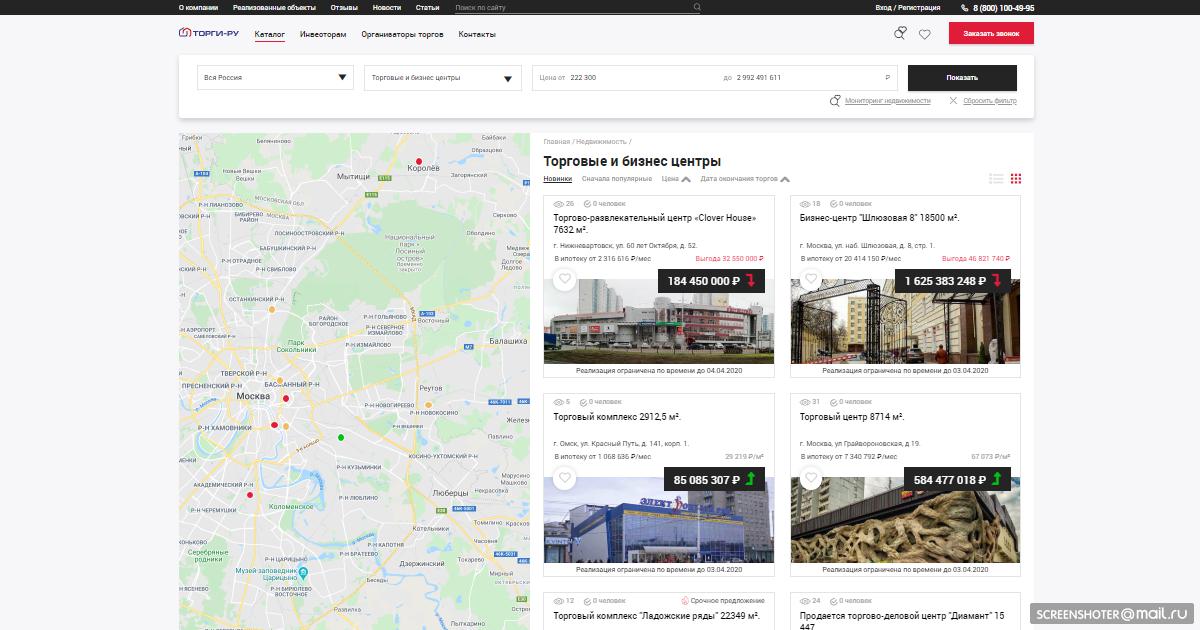Click the fire icon next to Срочное предложение
Image resolution: width=1200 pixels, height=630 pixels.
[685, 601]
